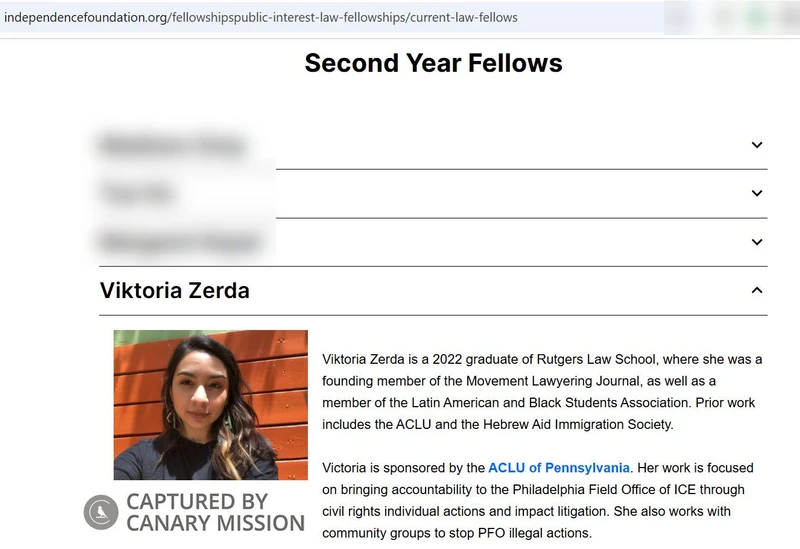Click the Canary Mission bird logo icon
800x549 pixels.
(101, 512)
